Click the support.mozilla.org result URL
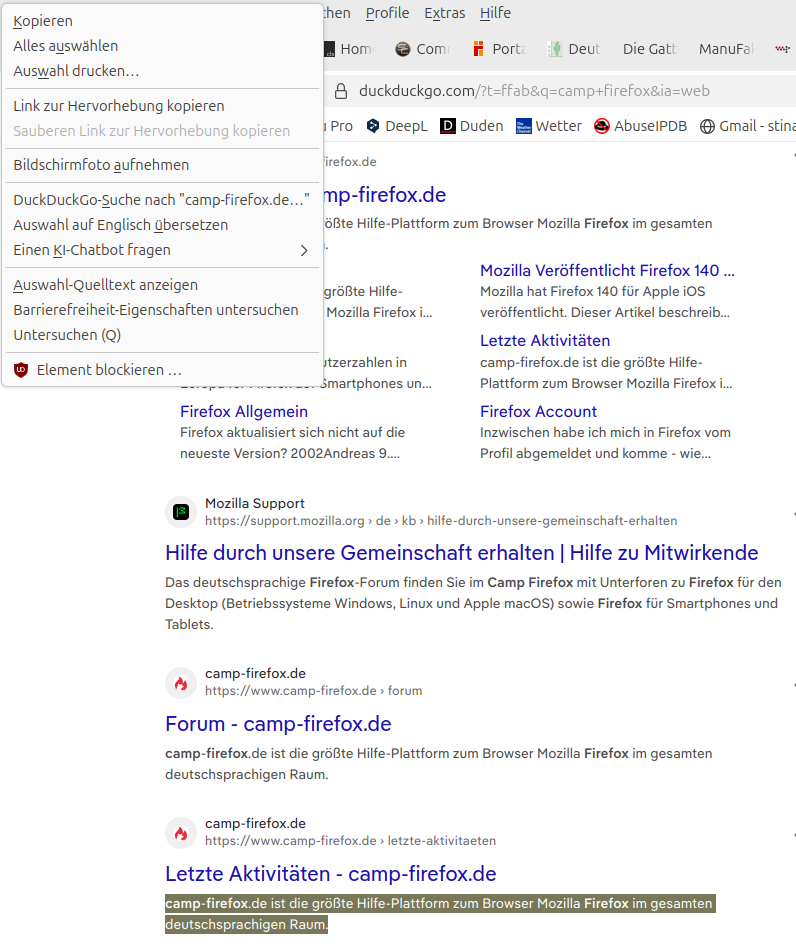Image resolution: width=796 pixels, height=948 pixels. click(x=441, y=521)
